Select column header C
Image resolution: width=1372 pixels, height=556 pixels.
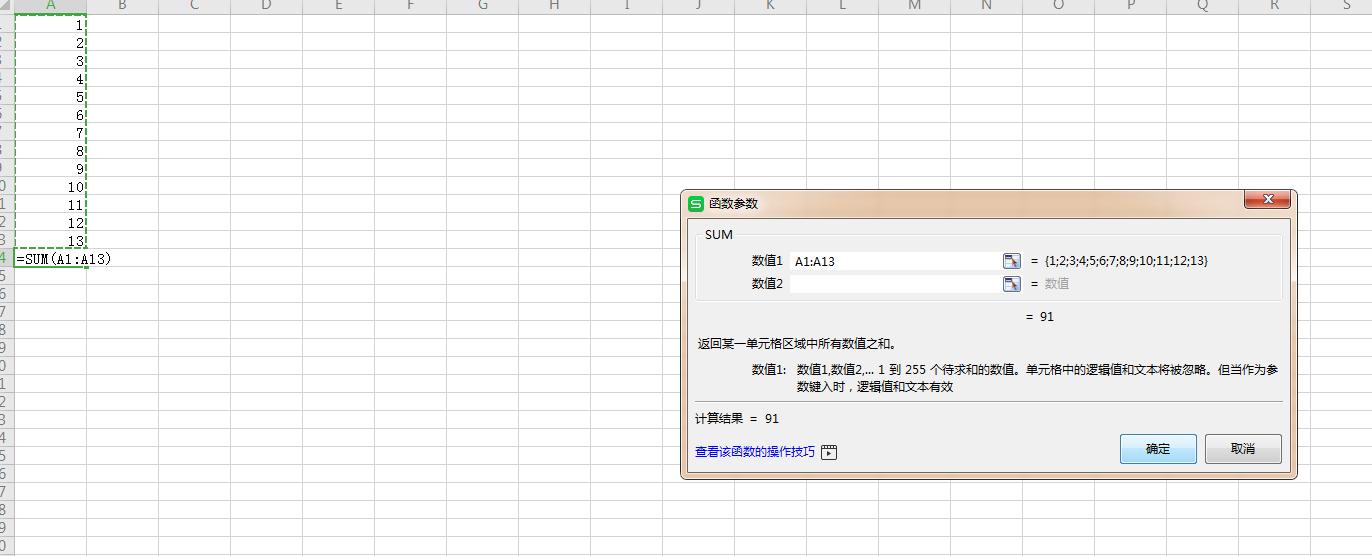(x=194, y=6)
